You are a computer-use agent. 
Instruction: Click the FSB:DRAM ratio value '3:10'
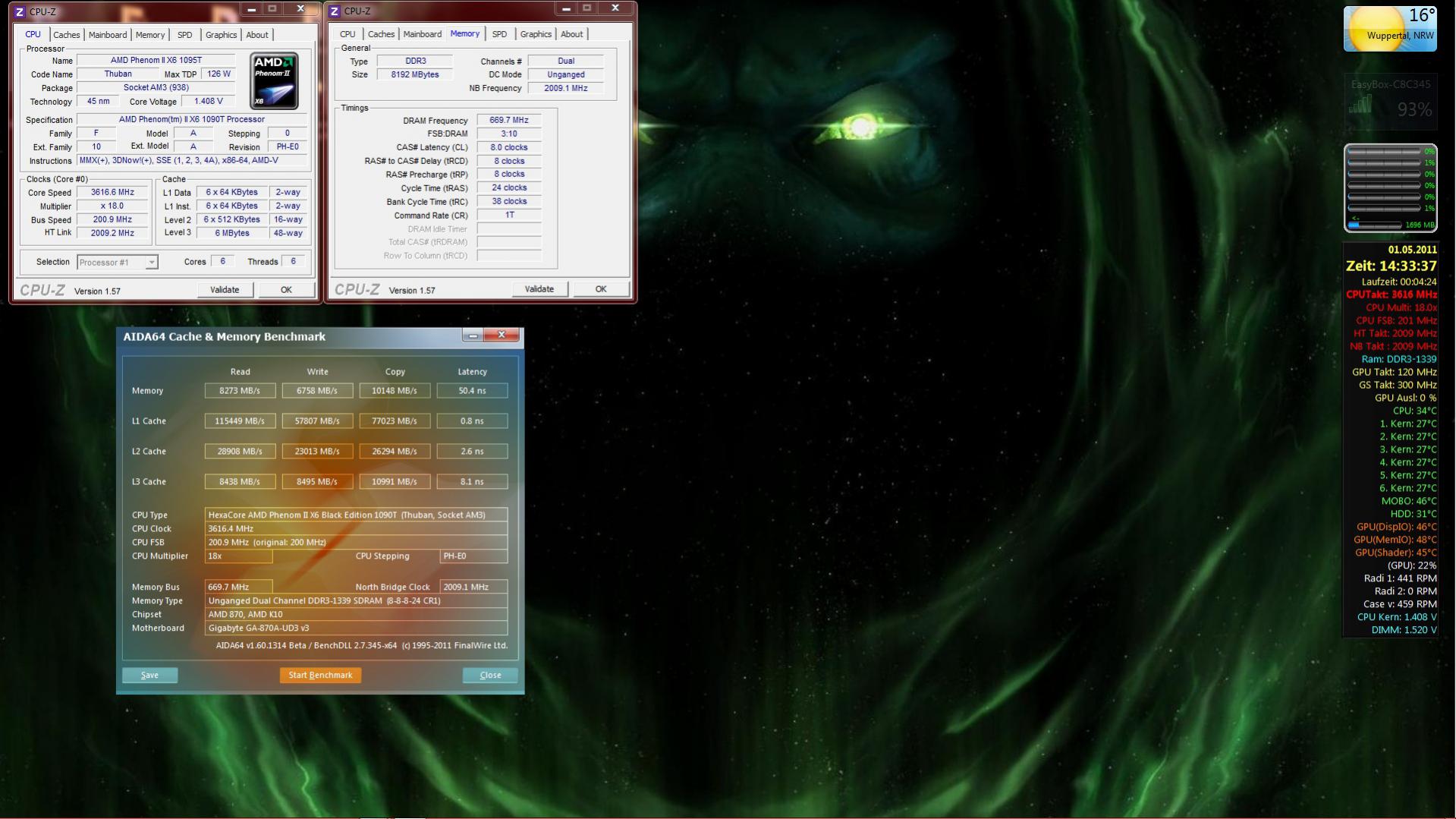point(509,134)
